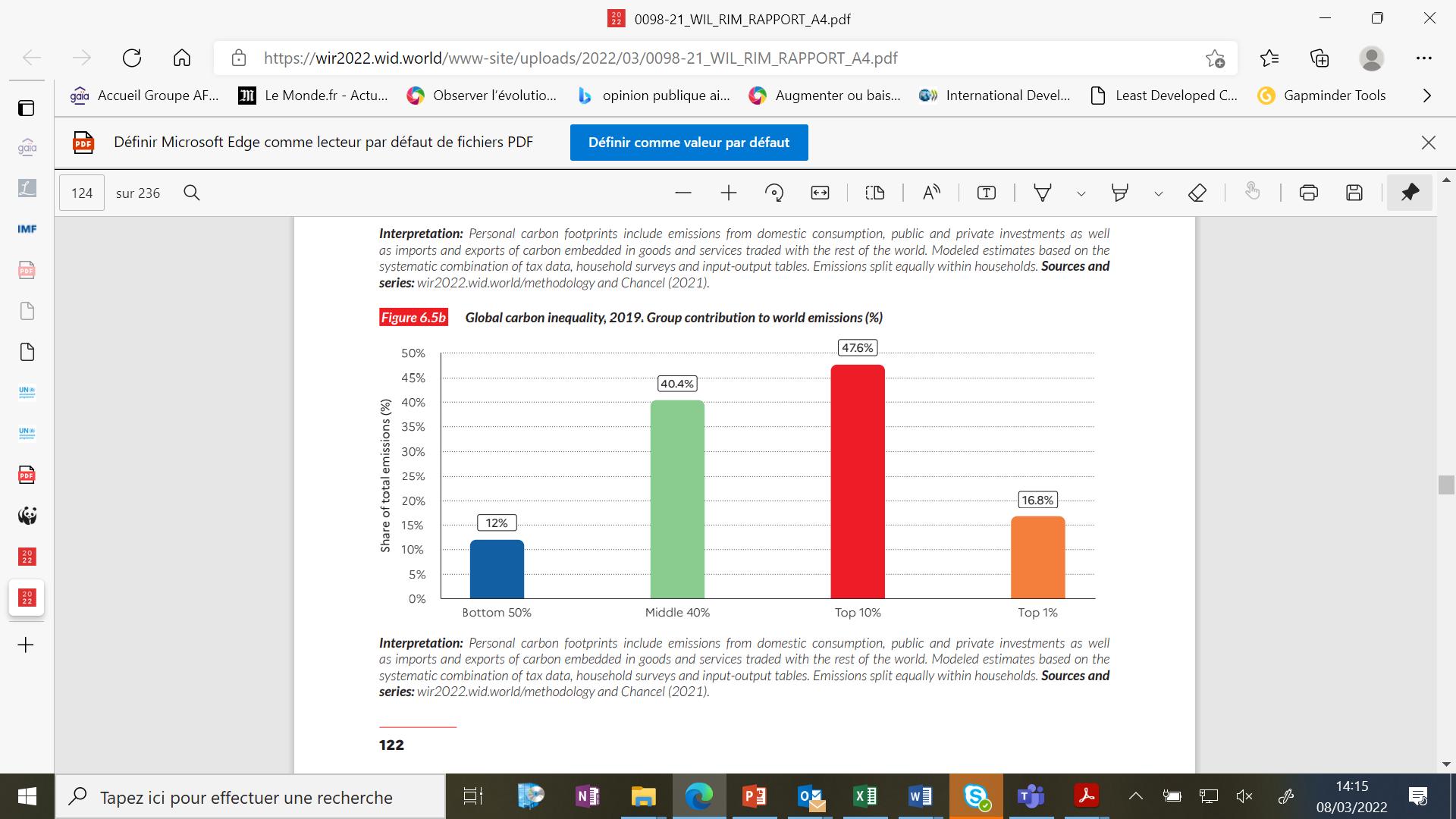Toggle the pinned PDF toolbar
Screen dimensions: 1456x819
pyautogui.click(x=1410, y=193)
